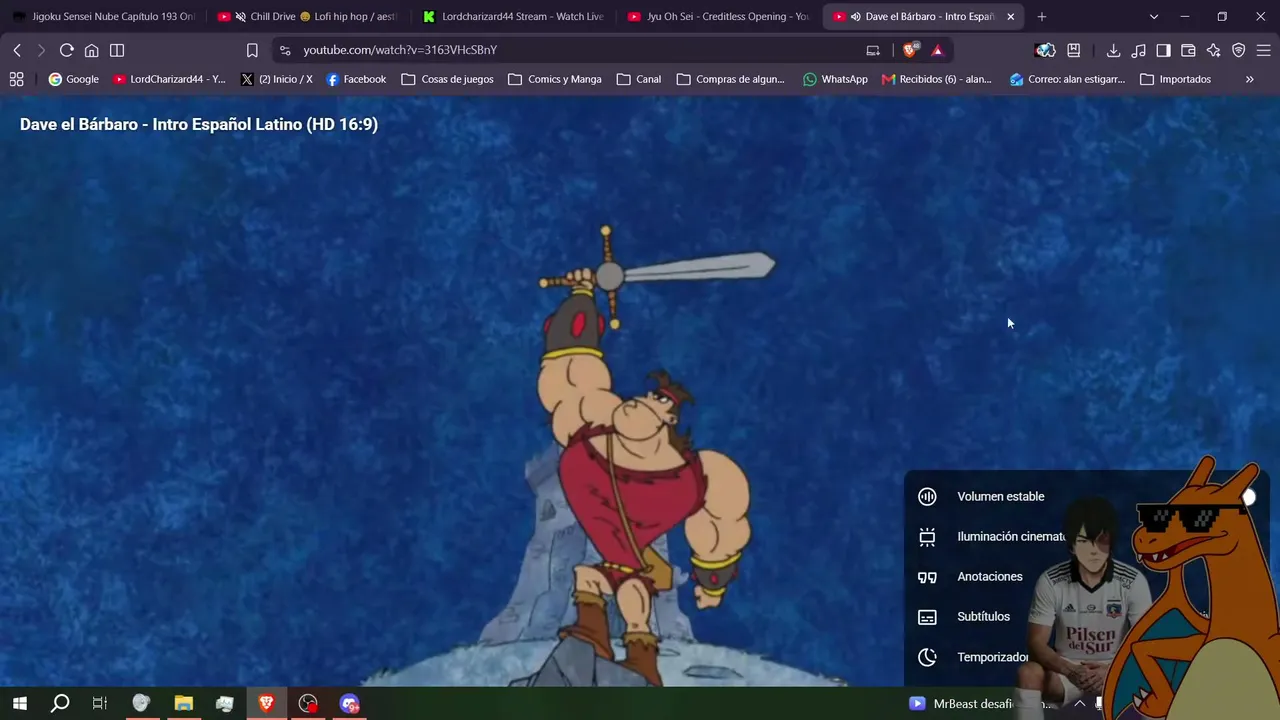Show hidden system tray icons
Image resolution: width=1280 pixels, height=720 pixels.
coord(1080,704)
